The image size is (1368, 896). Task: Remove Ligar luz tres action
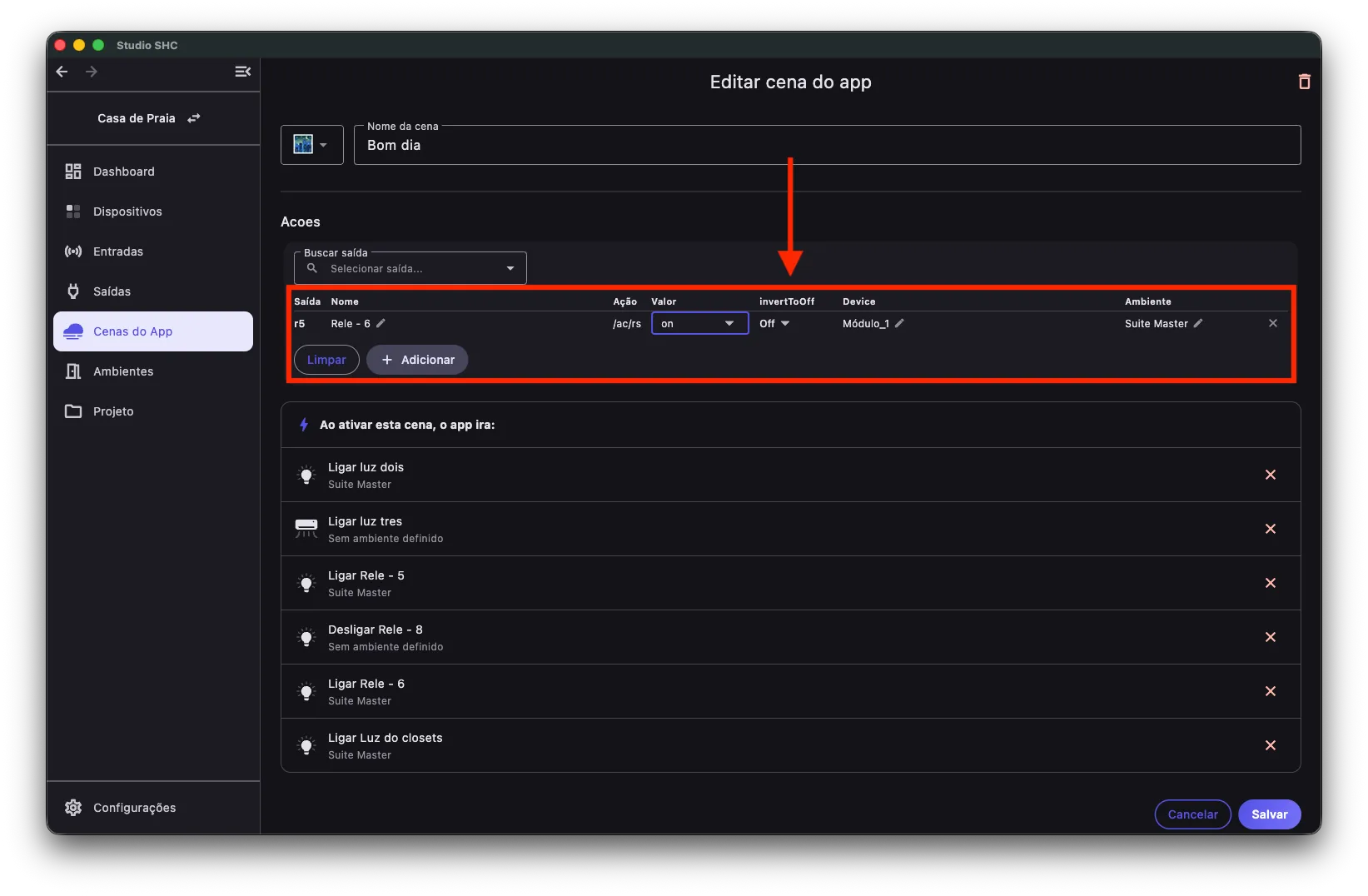[1271, 529]
